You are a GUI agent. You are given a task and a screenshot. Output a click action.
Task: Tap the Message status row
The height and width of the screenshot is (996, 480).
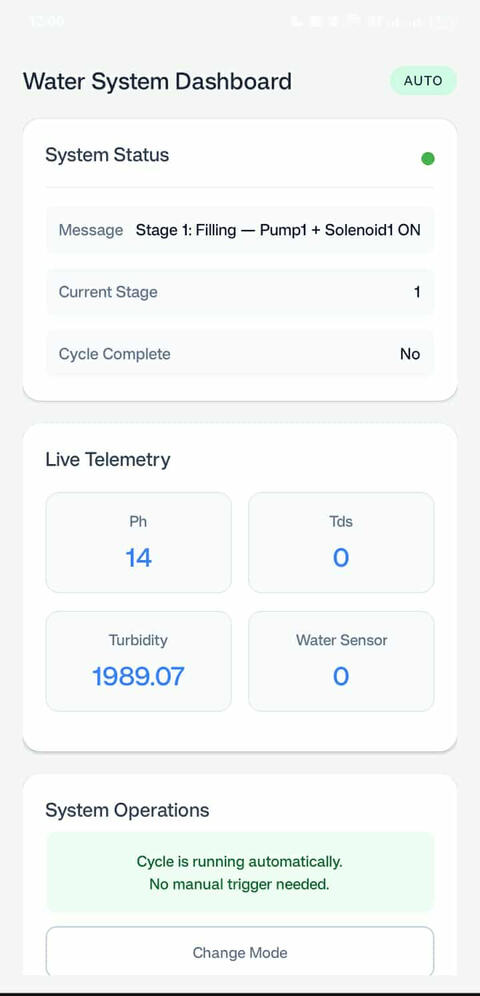[x=240, y=230]
